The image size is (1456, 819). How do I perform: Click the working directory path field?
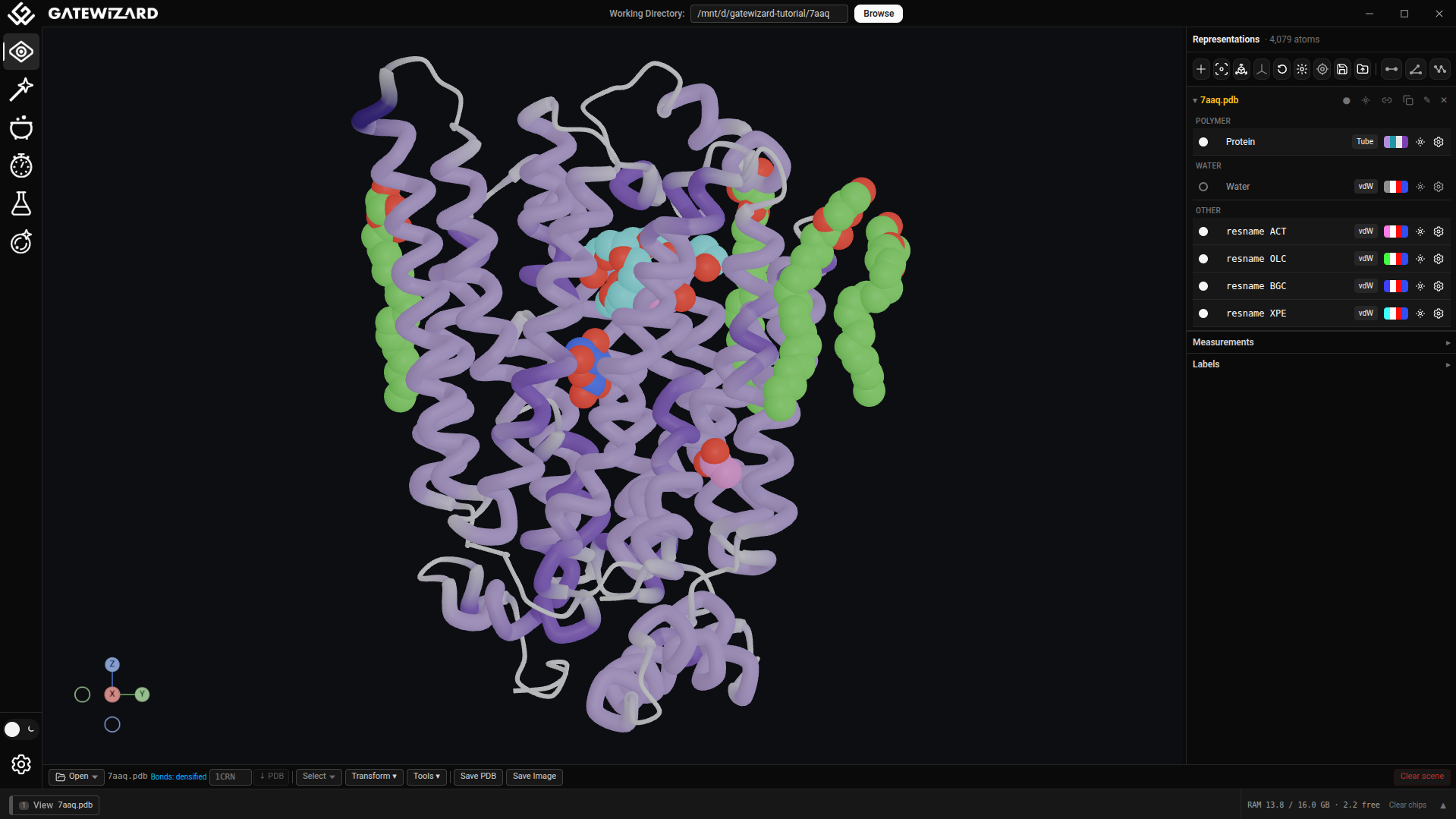[769, 14]
